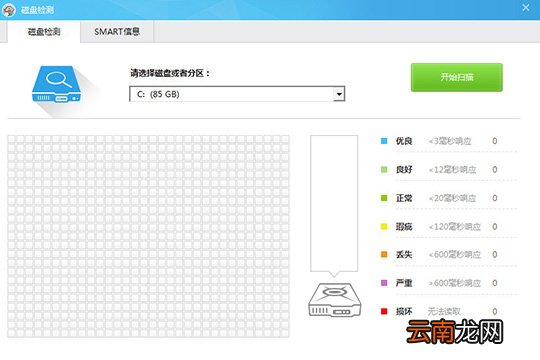
Task: Click the 请选择磁盘或者分区 label
Action: pyautogui.click(x=170, y=73)
